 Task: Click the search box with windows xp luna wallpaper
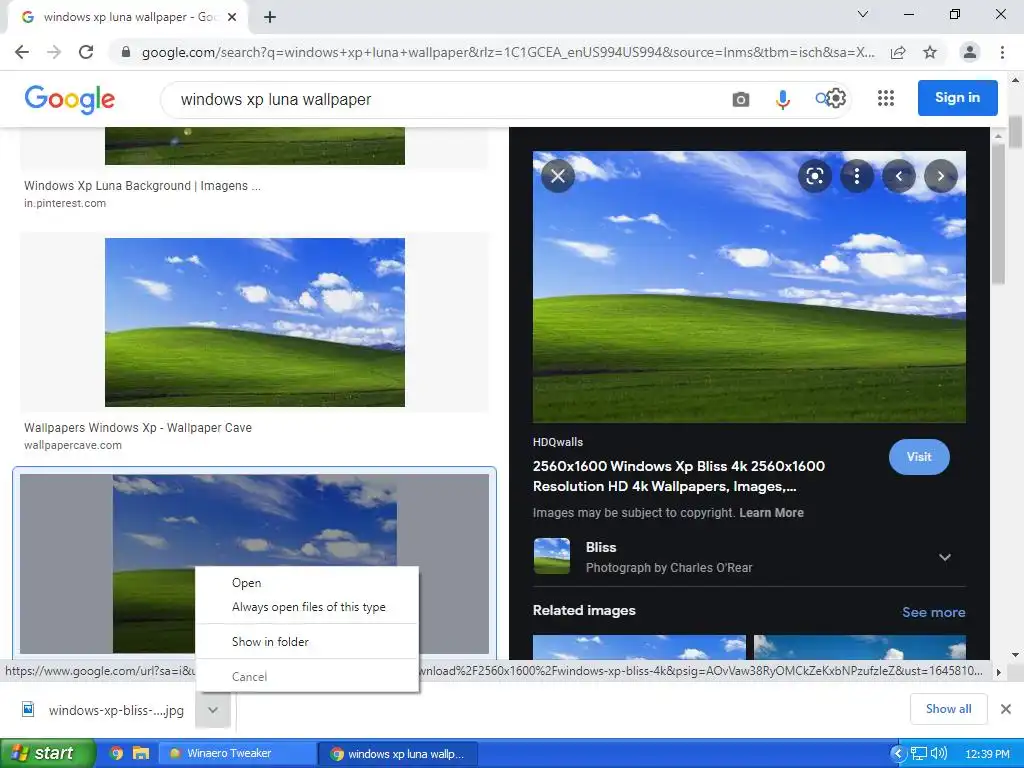[x=444, y=99]
